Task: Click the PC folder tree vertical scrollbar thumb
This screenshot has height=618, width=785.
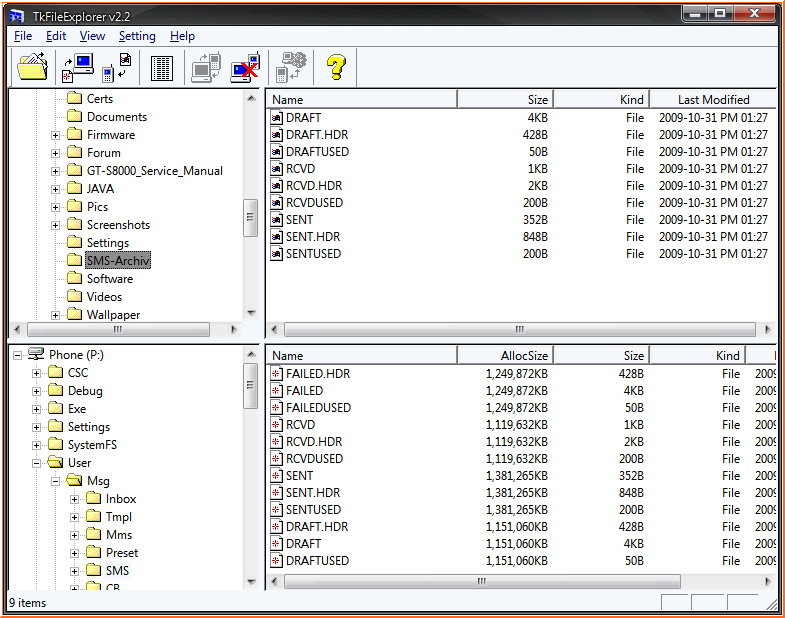Action: 250,217
